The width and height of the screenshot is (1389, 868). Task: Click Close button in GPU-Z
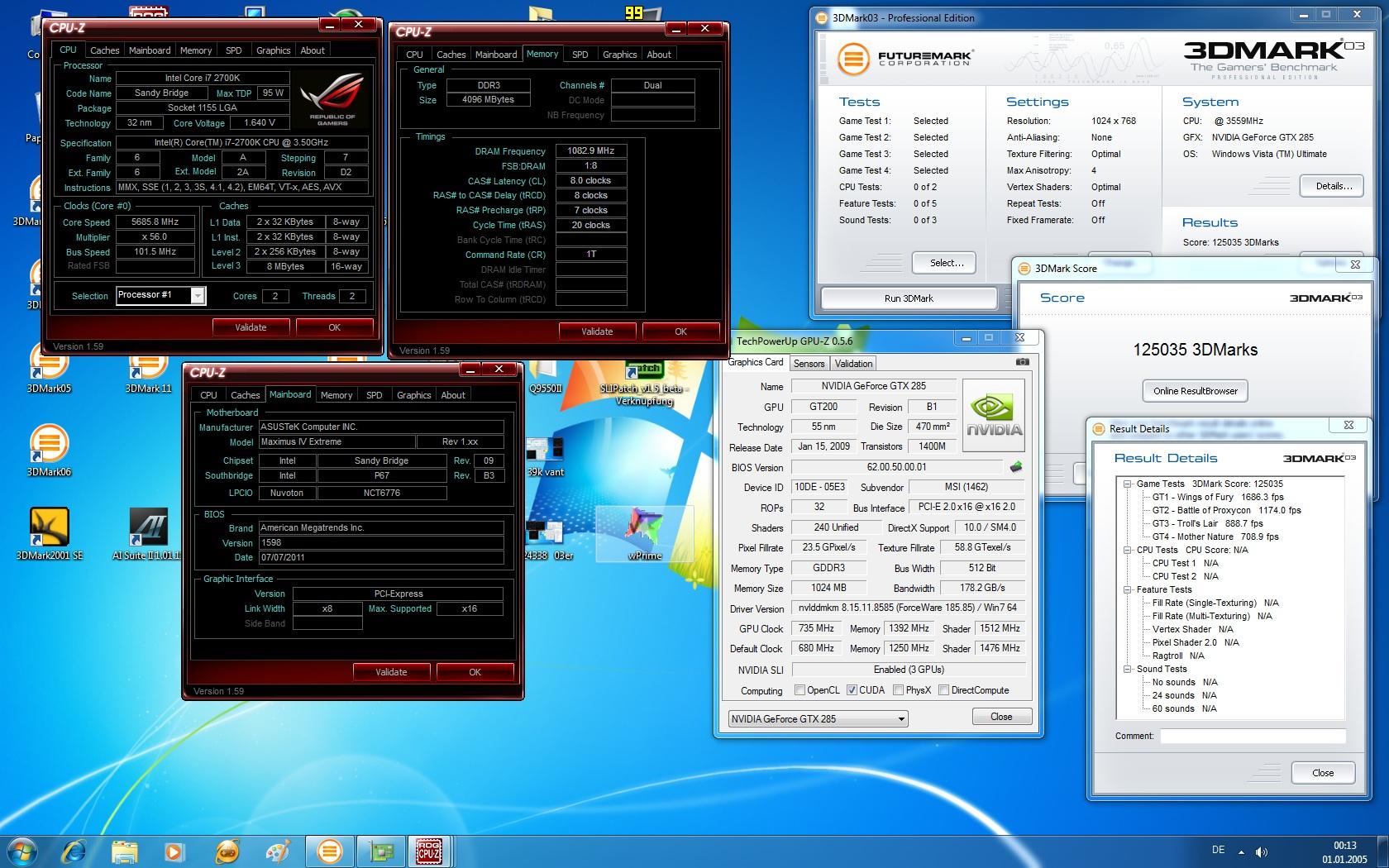pyautogui.click(x=1001, y=717)
